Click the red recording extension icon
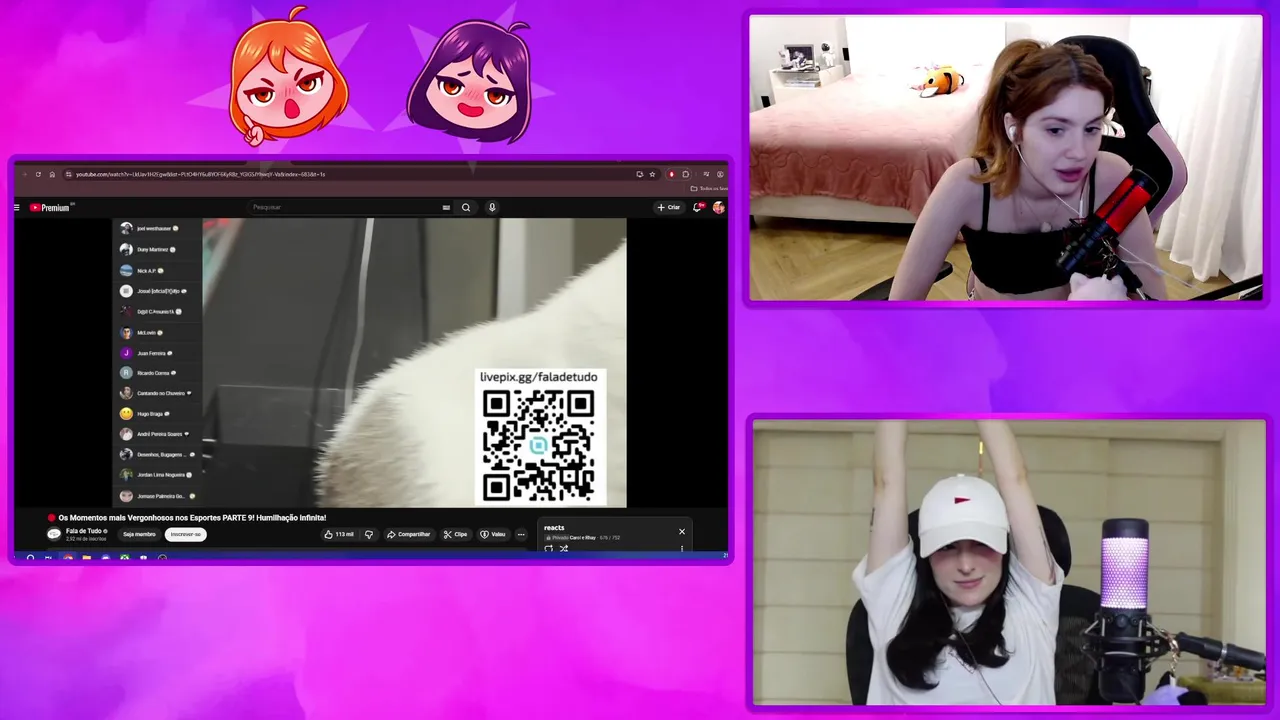 tap(671, 174)
